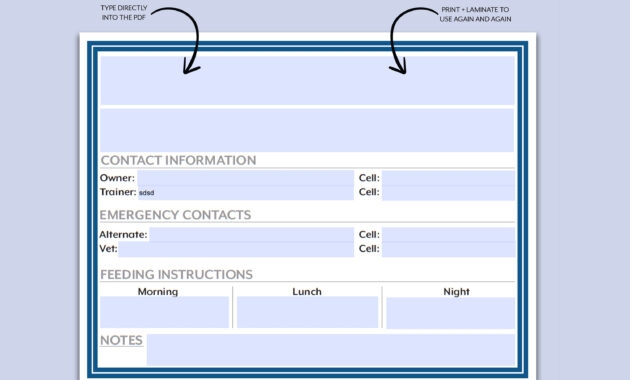Click the top large title text box

[x=308, y=80]
